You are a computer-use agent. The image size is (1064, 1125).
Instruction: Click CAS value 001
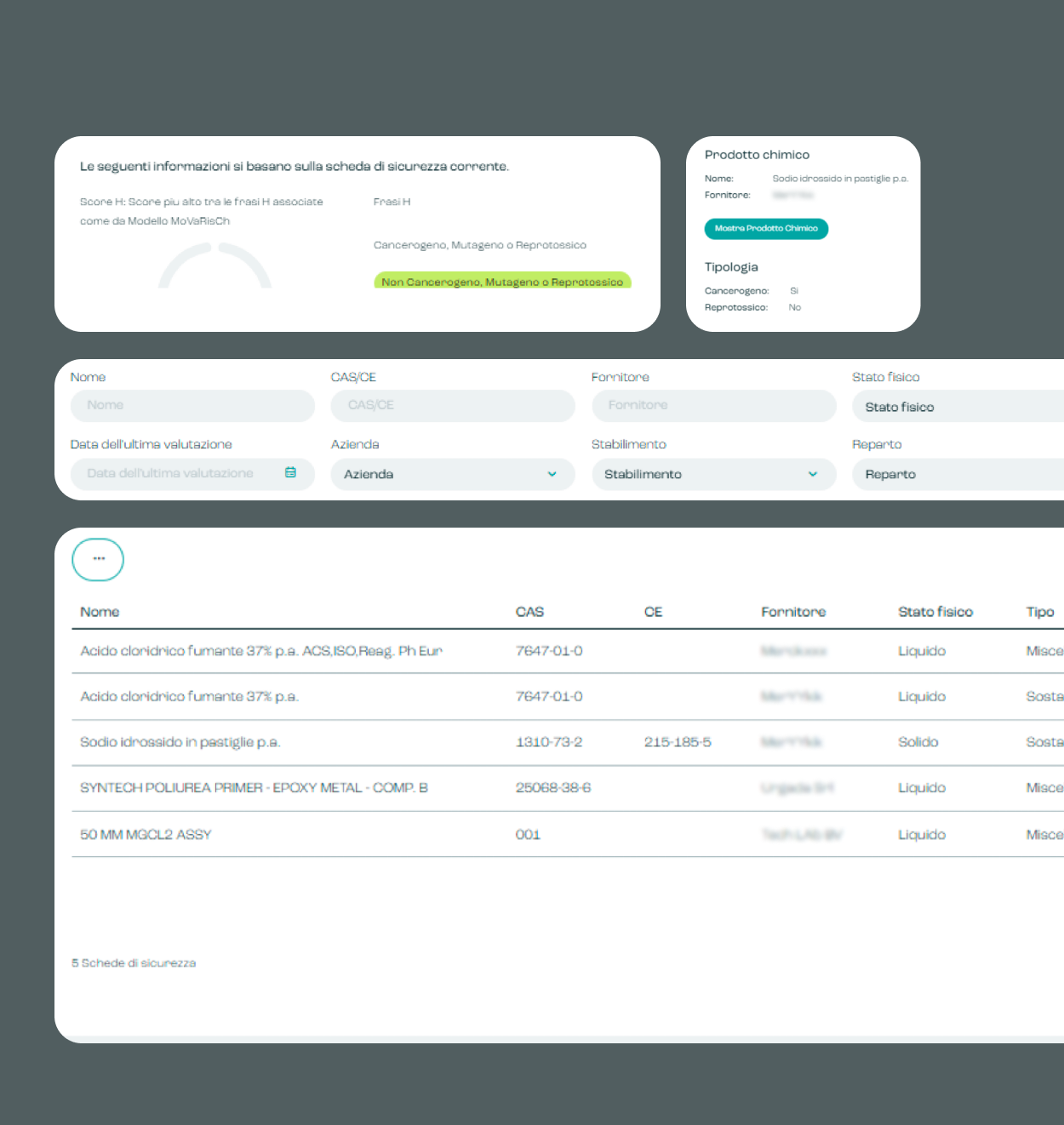528,835
